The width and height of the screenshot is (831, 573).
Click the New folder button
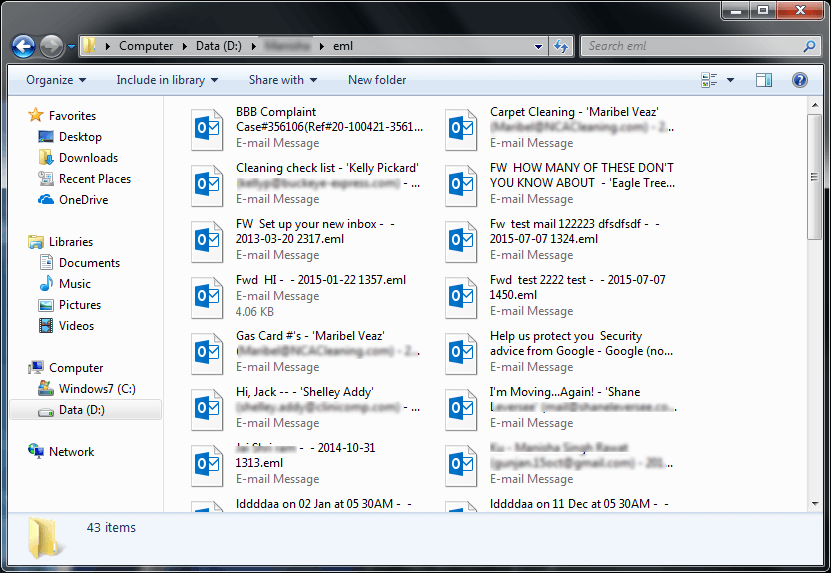[377, 80]
